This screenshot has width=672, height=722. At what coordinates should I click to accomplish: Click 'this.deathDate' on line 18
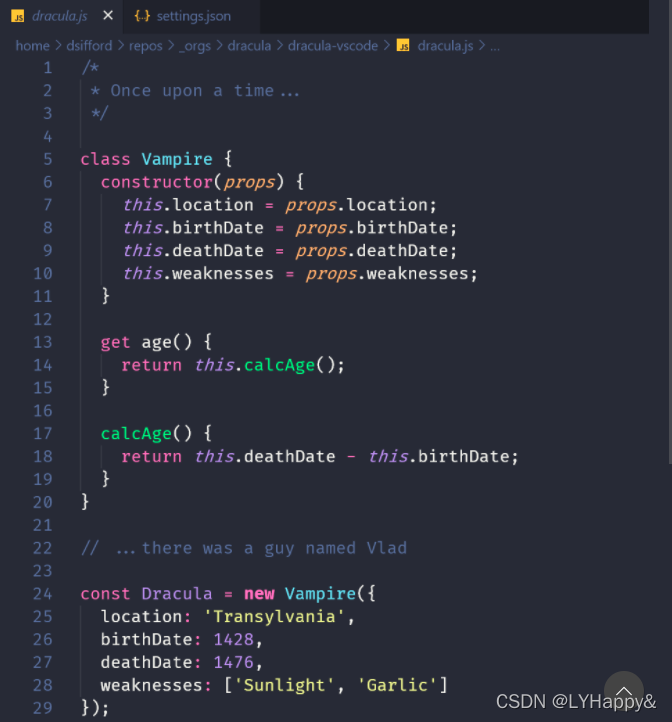pos(265,457)
